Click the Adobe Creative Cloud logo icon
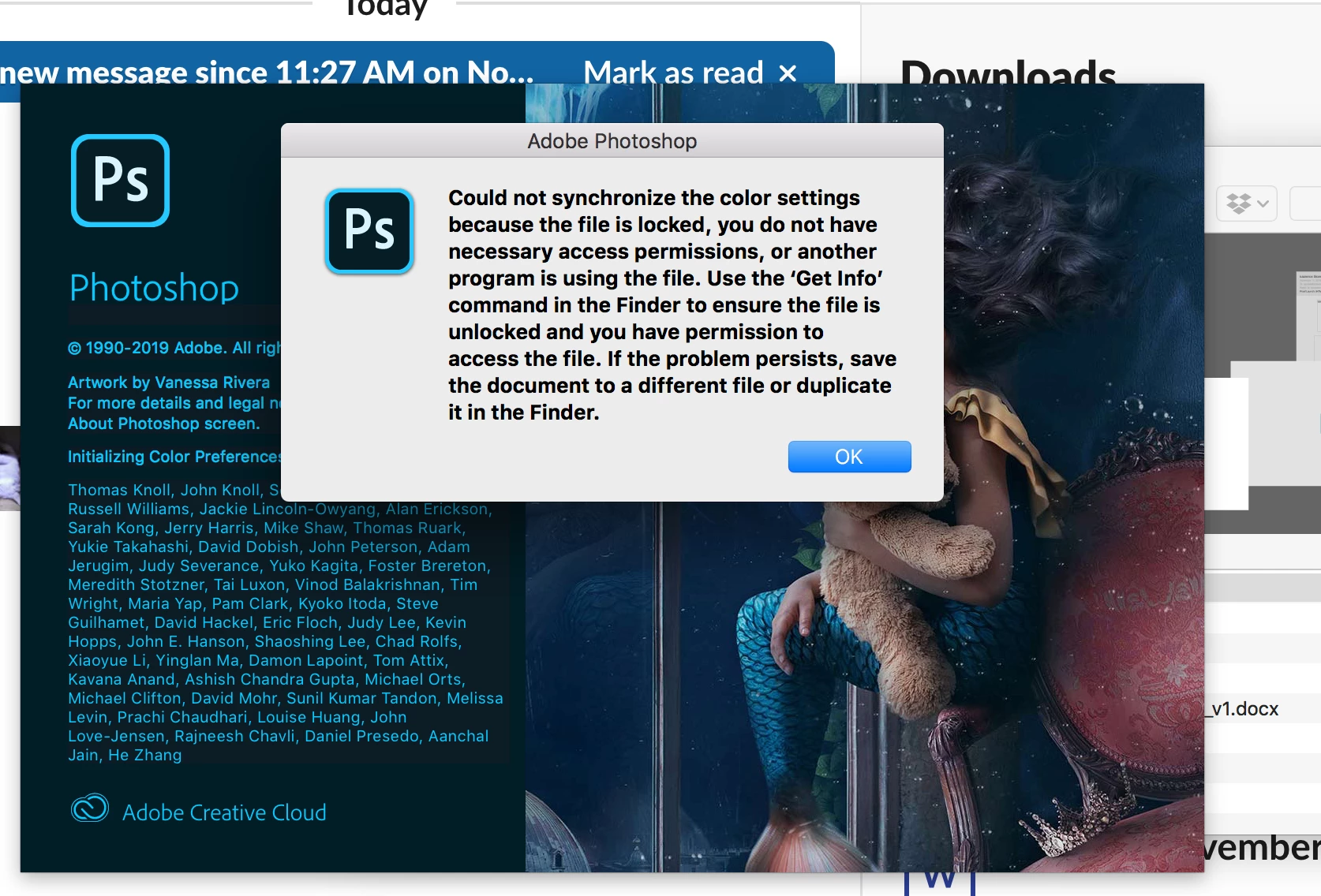The height and width of the screenshot is (896, 1321). (x=90, y=808)
